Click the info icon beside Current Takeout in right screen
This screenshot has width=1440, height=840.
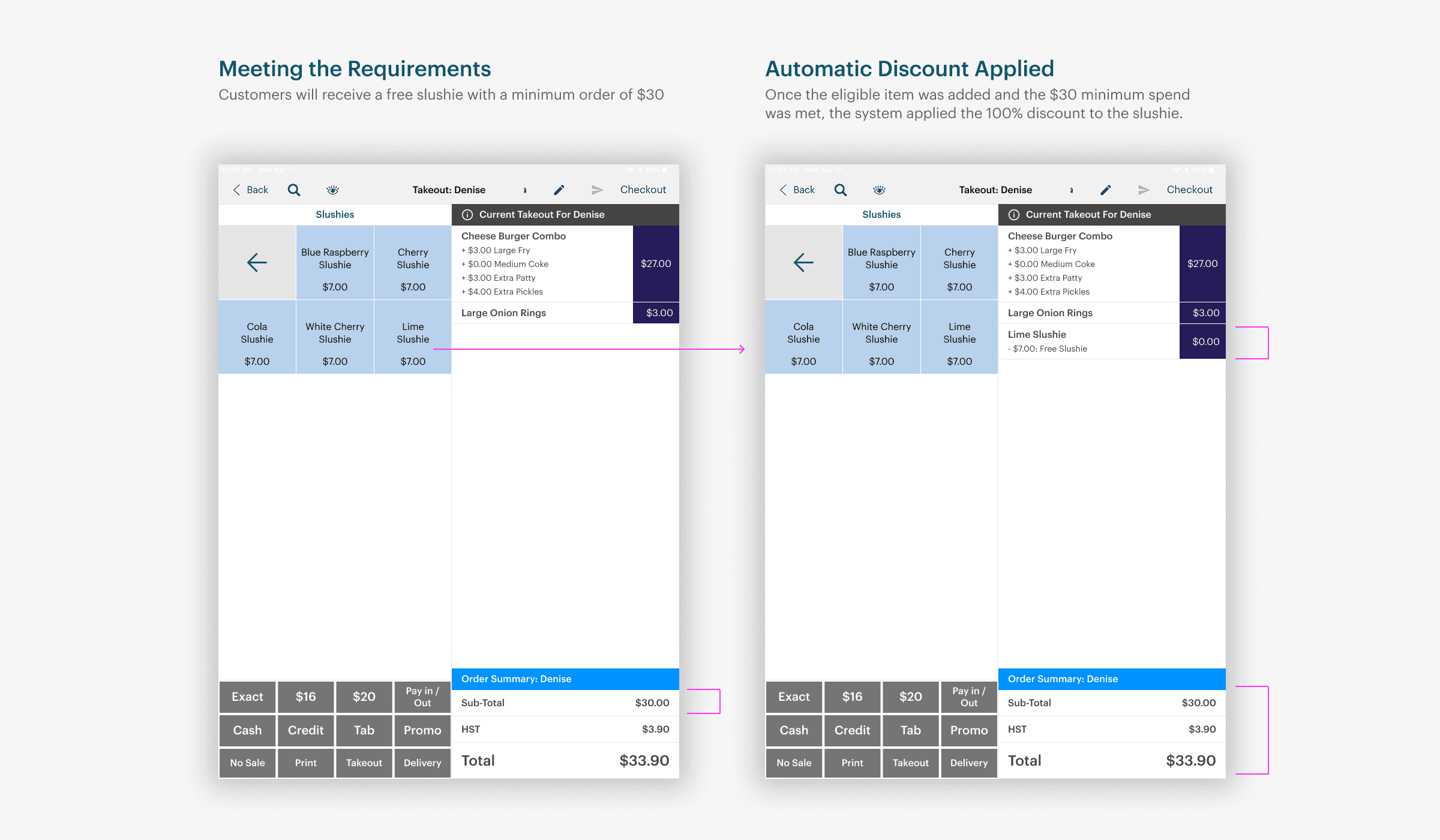tap(1014, 215)
